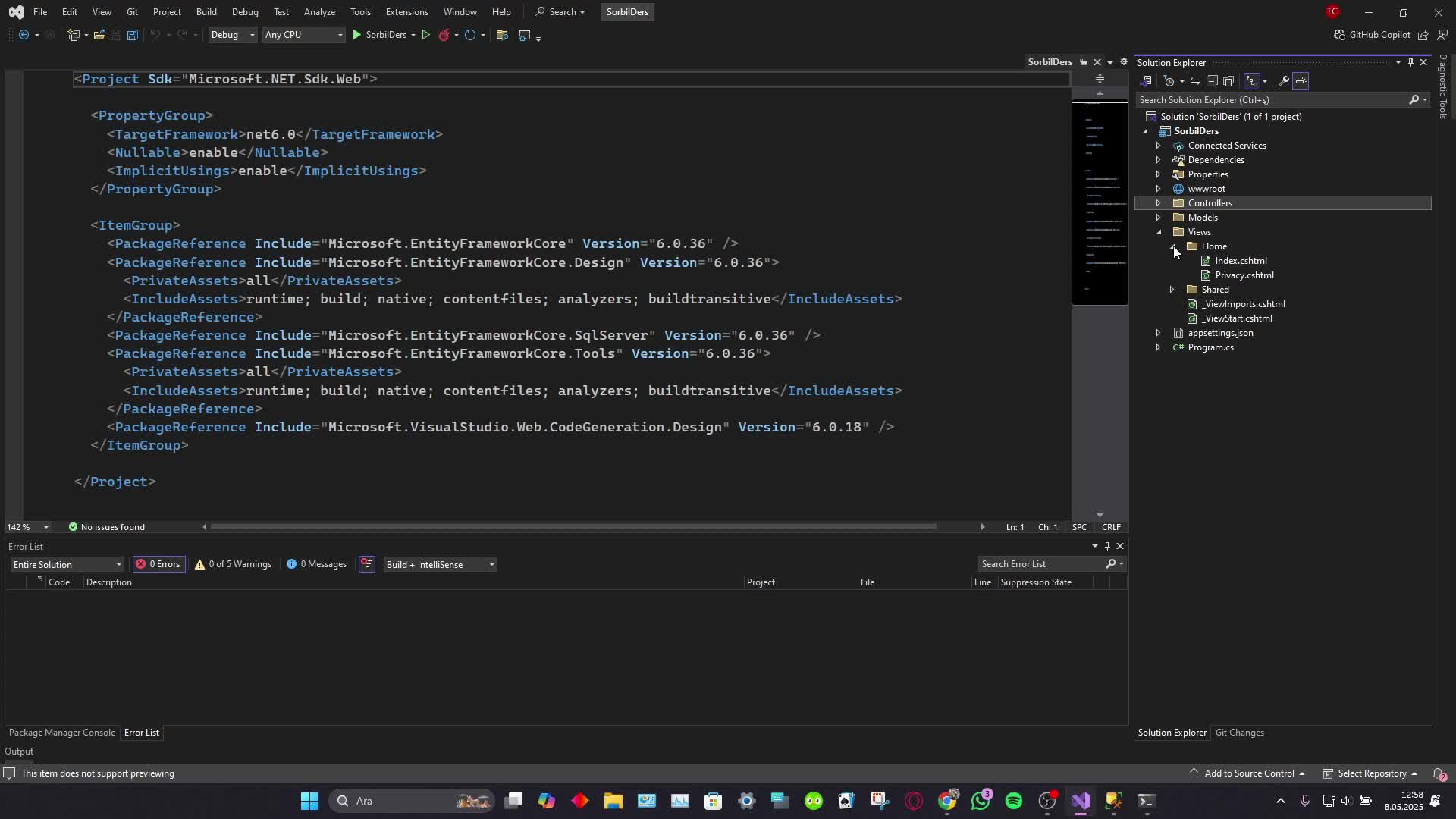Open the File menu
Viewport: 1456px width, 819px height.
[40, 12]
